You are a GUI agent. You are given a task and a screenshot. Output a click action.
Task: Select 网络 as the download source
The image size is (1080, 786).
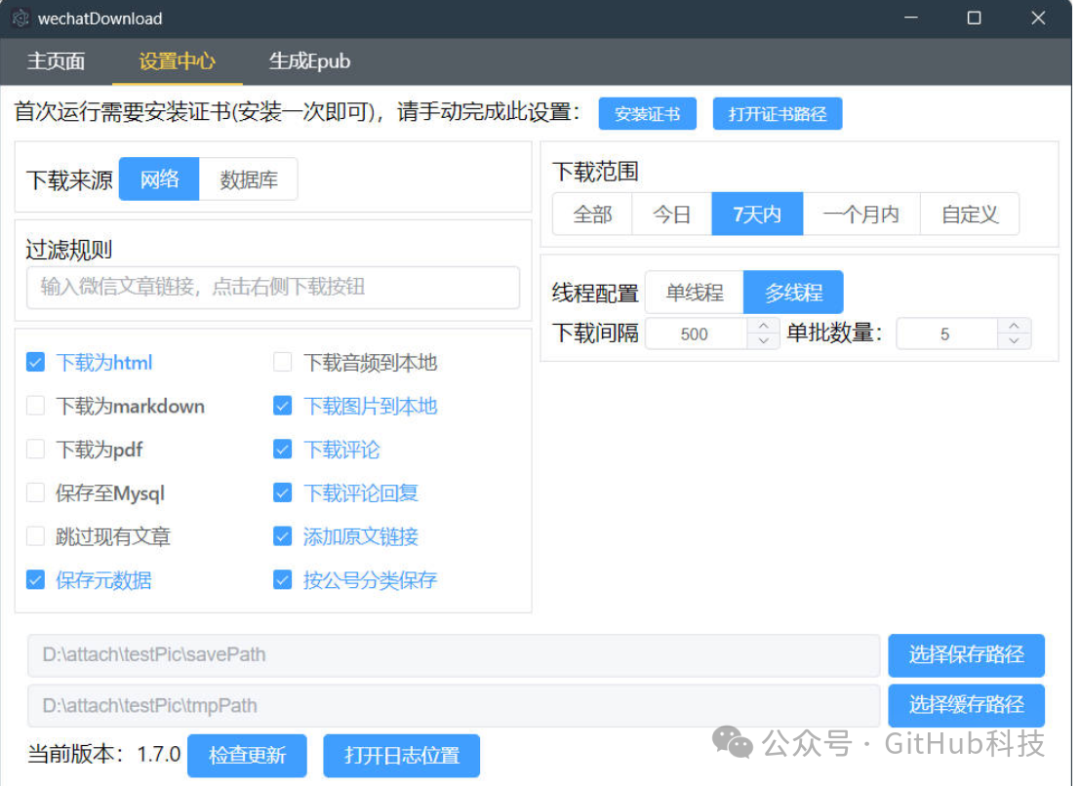pos(159,178)
